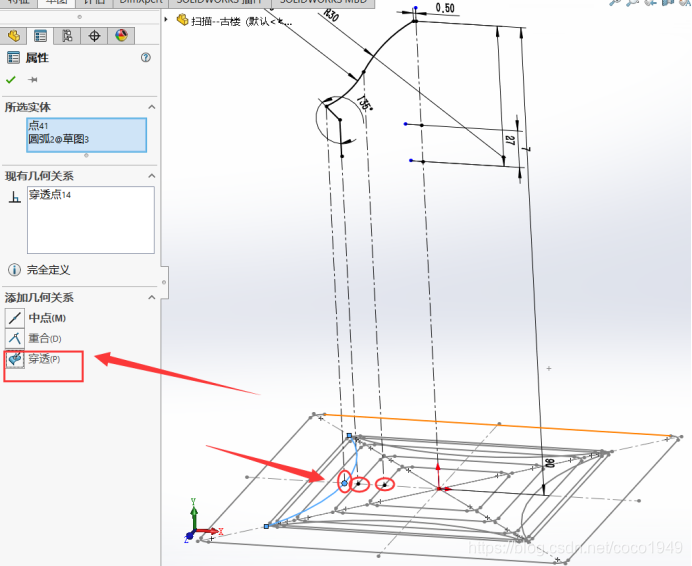Collapse the 所选实体 section

pyautogui.click(x=152, y=107)
